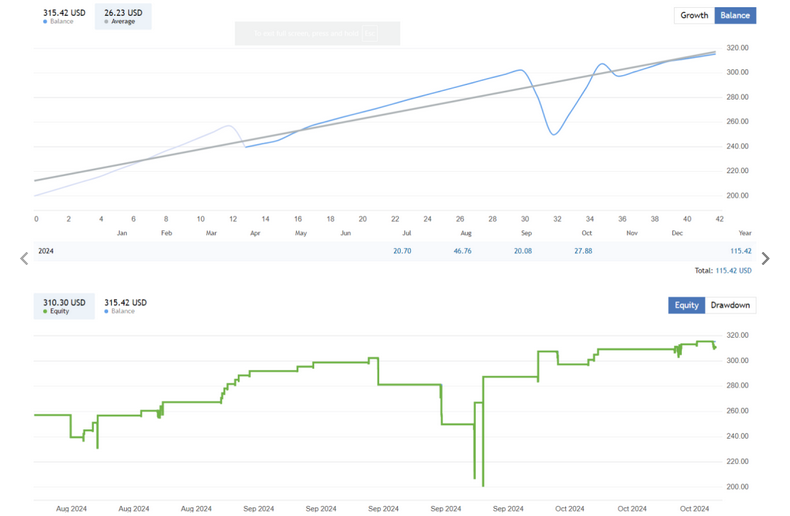Click x-axis tick 42 on top chart

[x=719, y=219]
